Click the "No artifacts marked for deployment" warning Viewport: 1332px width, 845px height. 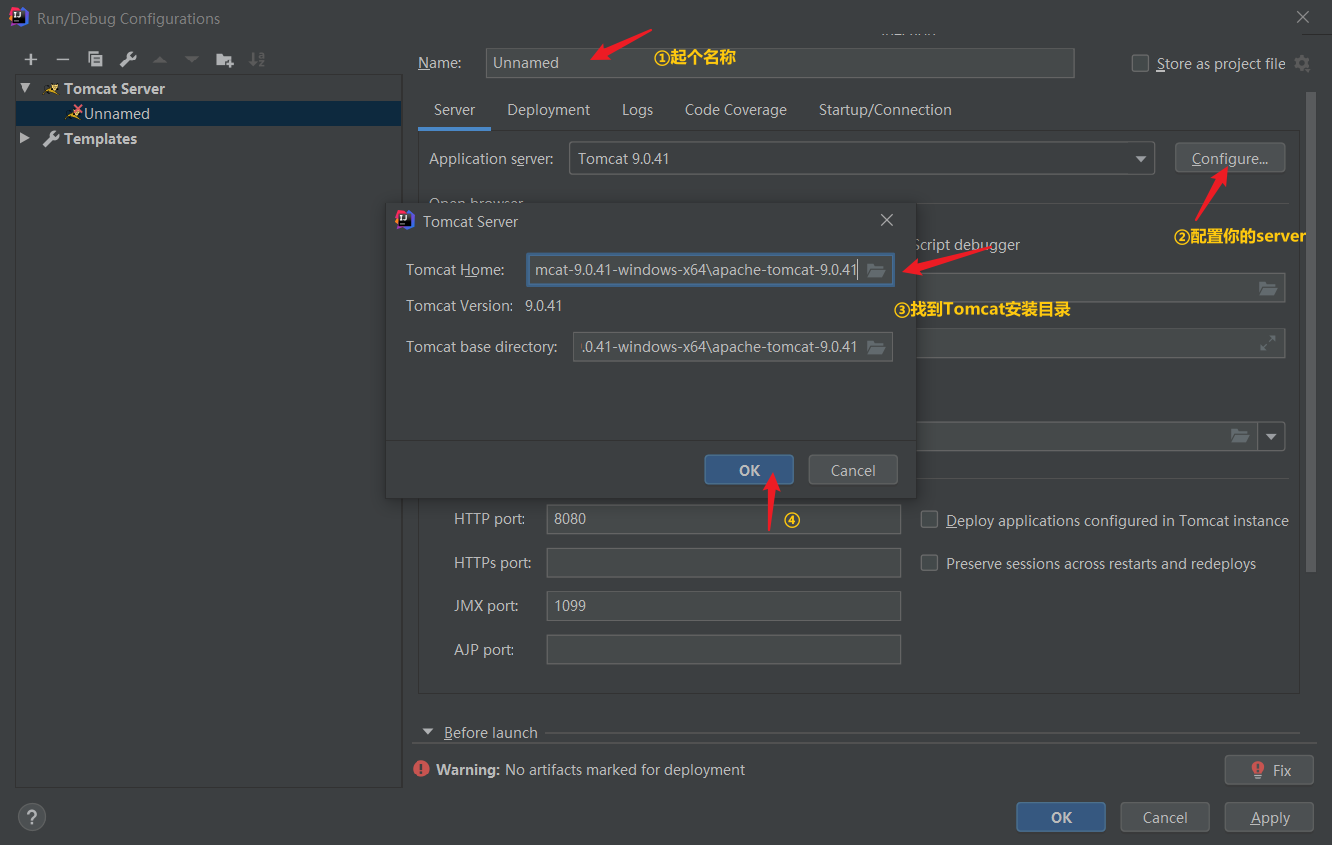(625, 770)
